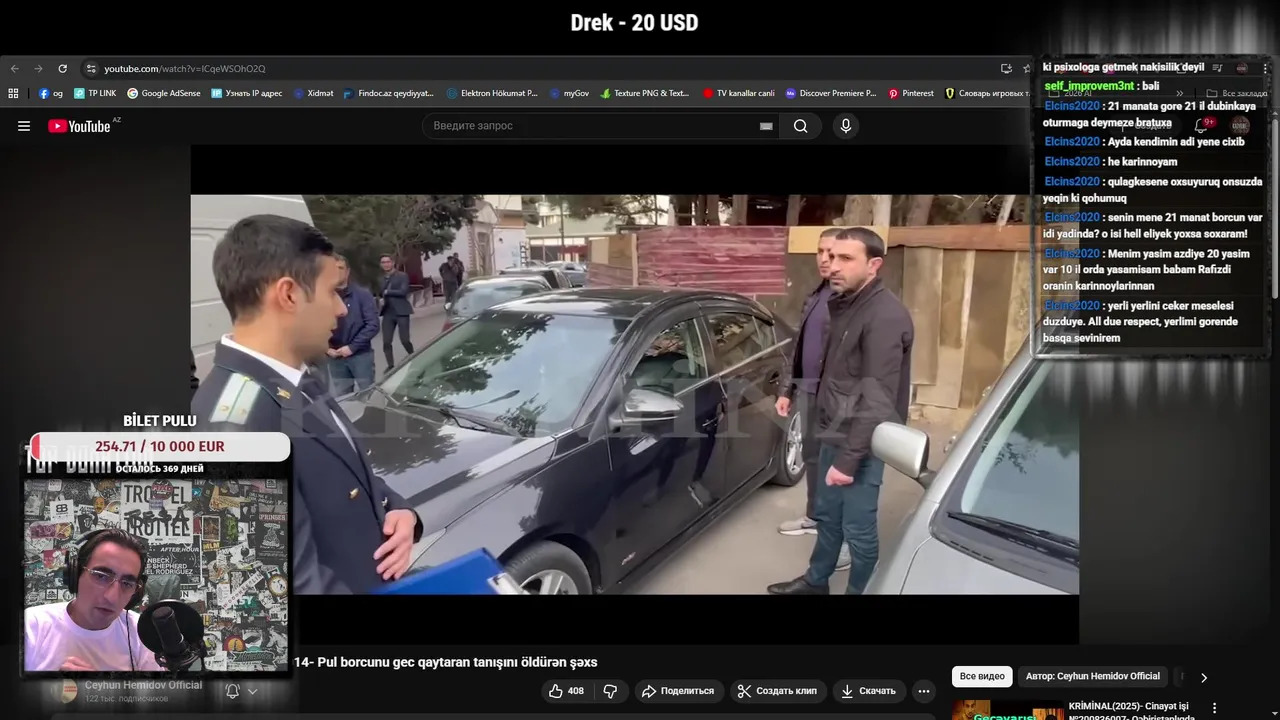Open the Ceyhun Hemidov Official channel name

coord(143,685)
